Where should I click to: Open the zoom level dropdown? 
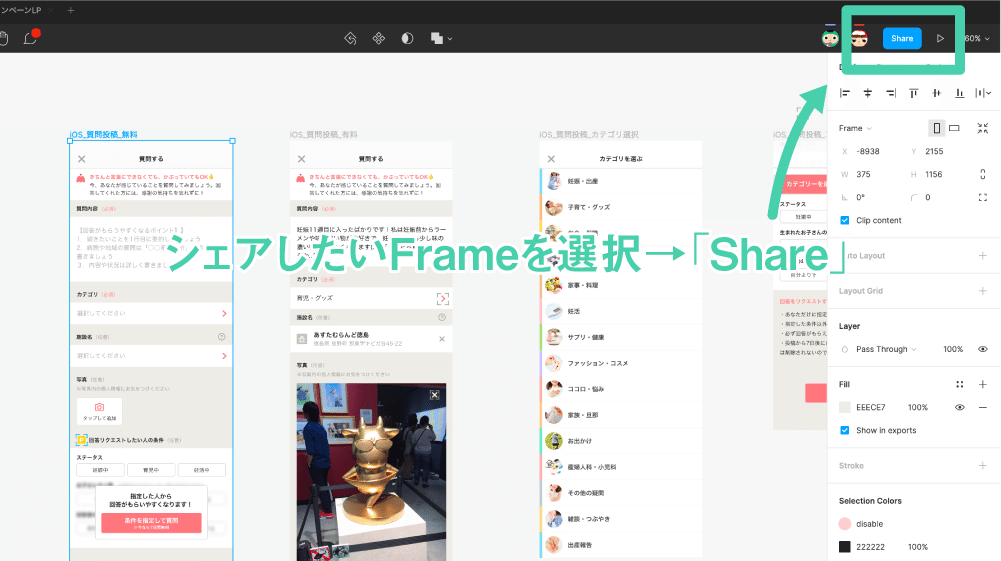tap(977, 38)
